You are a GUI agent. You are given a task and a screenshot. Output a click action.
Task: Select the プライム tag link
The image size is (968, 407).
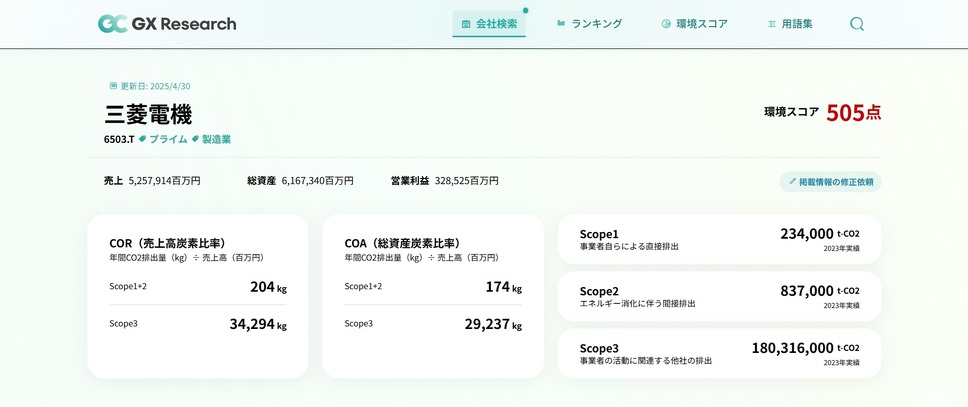(163, 140)
